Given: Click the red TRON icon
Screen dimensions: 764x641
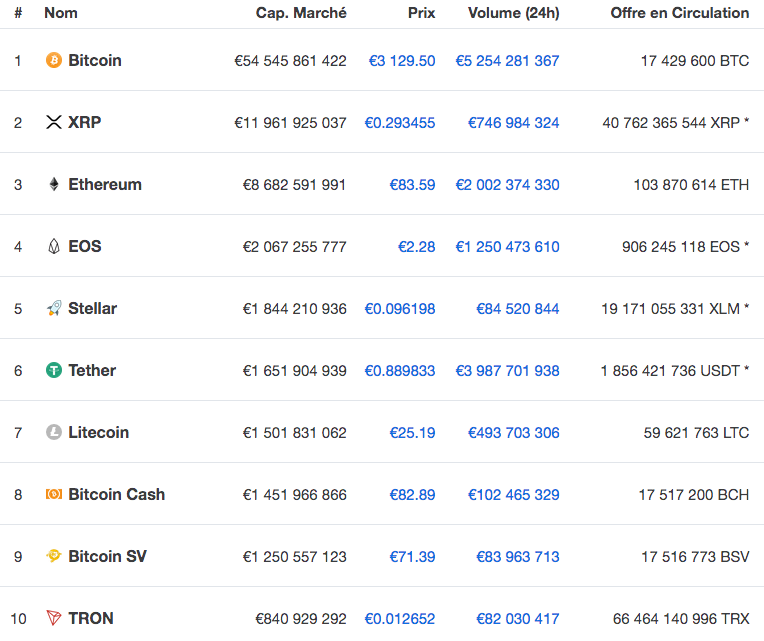Looking at the screenshot, I should 54,619.
